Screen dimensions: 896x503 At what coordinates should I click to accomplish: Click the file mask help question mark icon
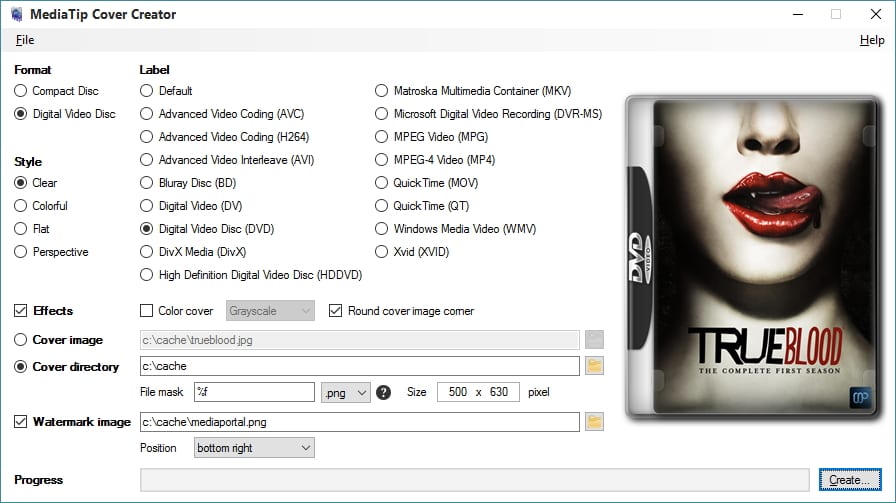(x=383, y=392)
